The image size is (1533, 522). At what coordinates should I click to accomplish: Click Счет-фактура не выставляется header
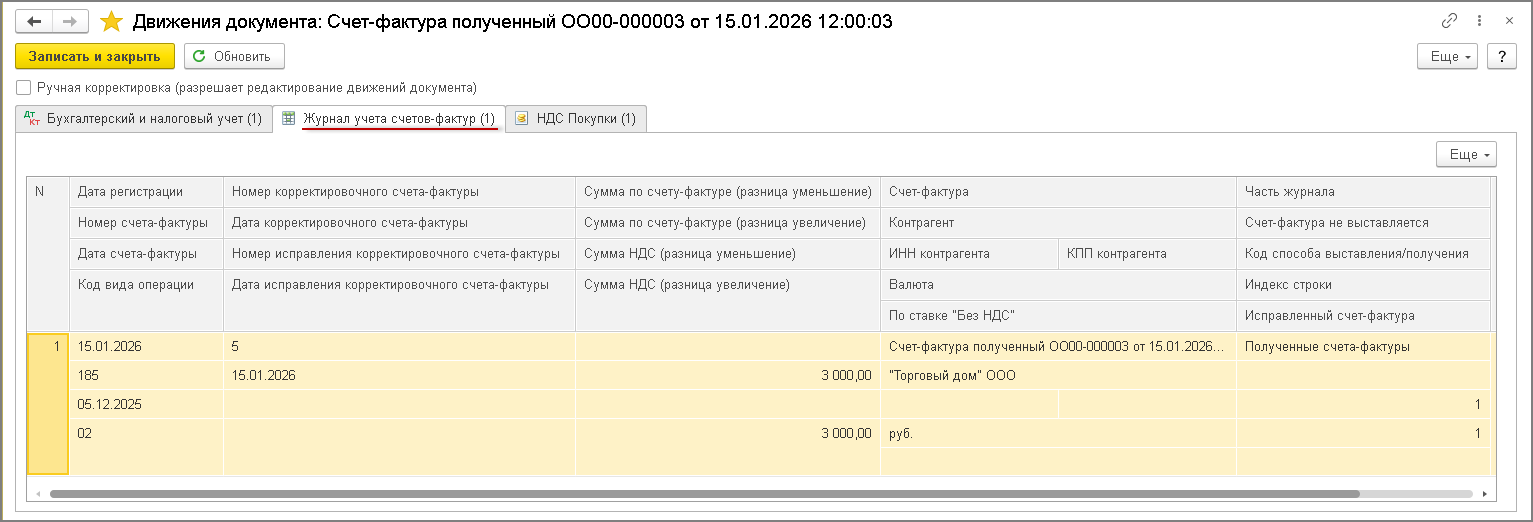tap(1363, 223)
